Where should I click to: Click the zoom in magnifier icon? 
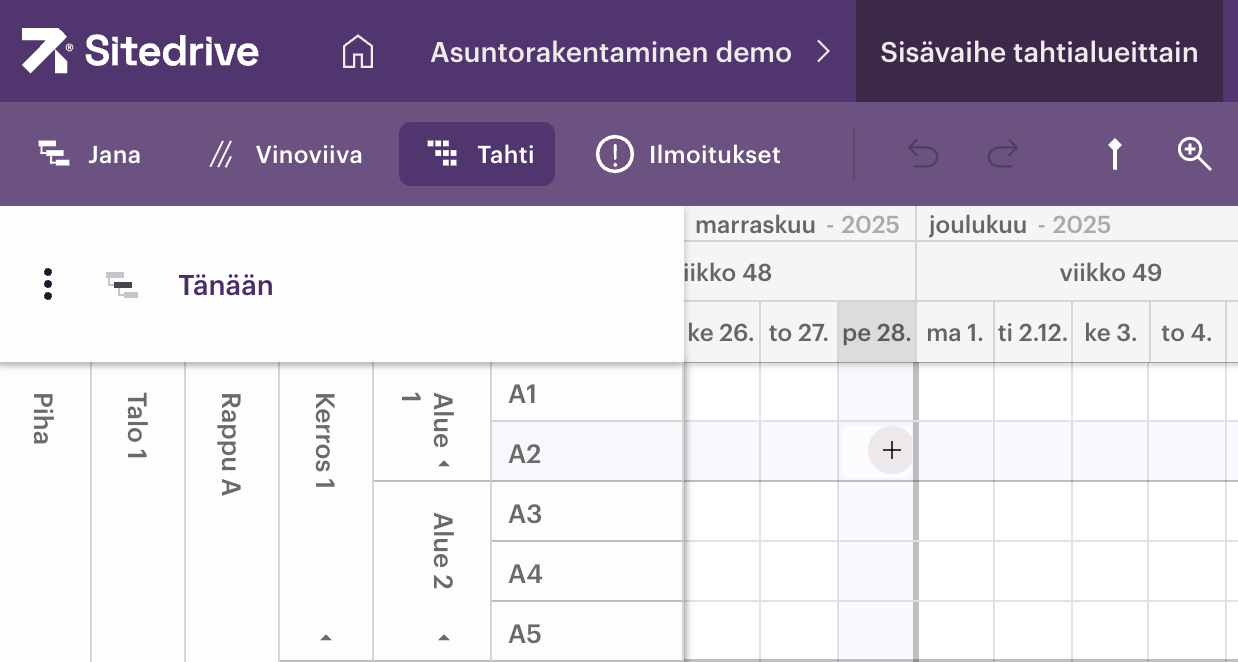pos(1194,154)
